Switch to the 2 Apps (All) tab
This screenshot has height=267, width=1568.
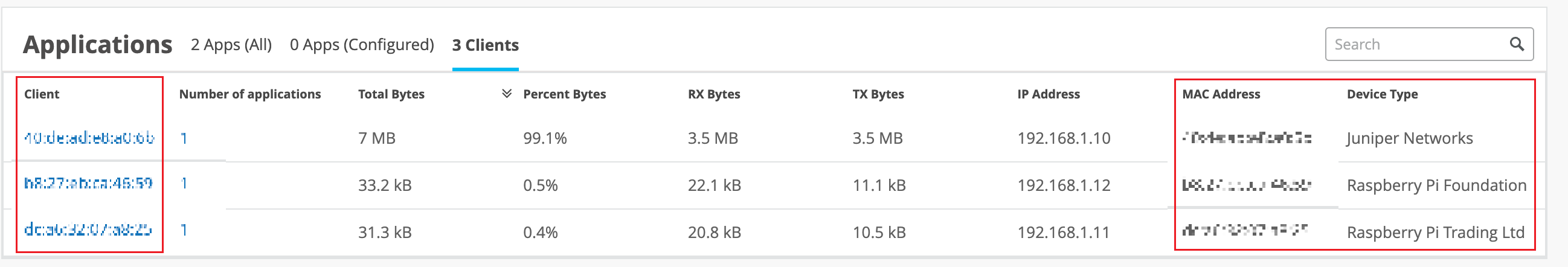coord(231,45)
